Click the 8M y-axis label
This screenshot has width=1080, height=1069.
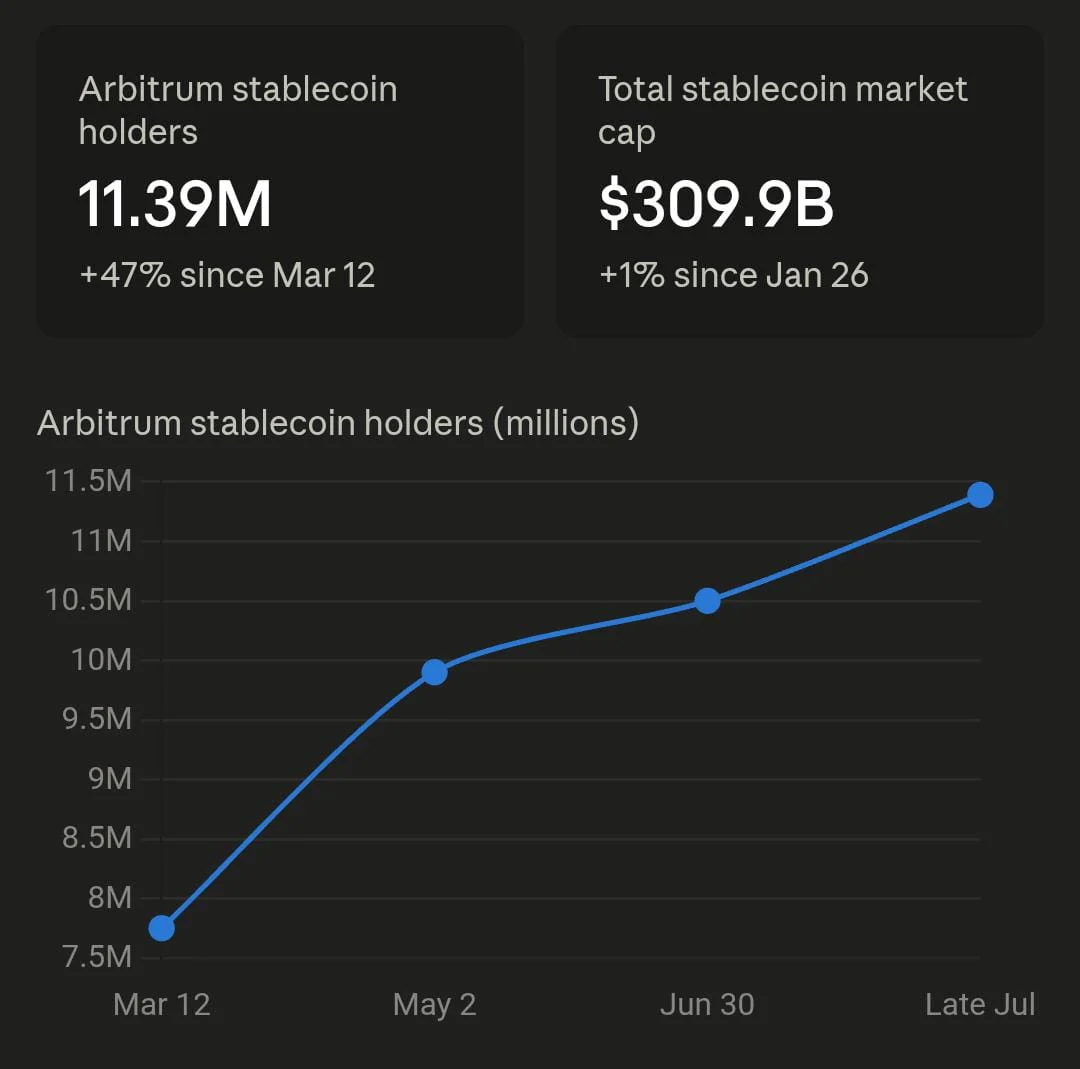[110, 897]
